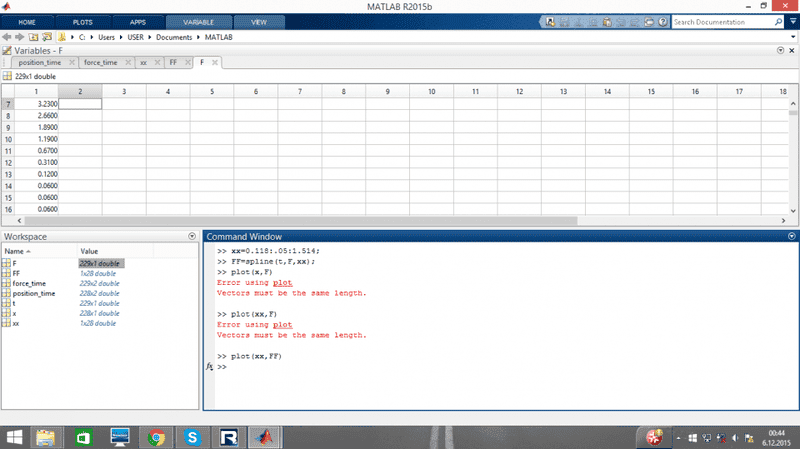Open the xx variable tab

[143, 62]
